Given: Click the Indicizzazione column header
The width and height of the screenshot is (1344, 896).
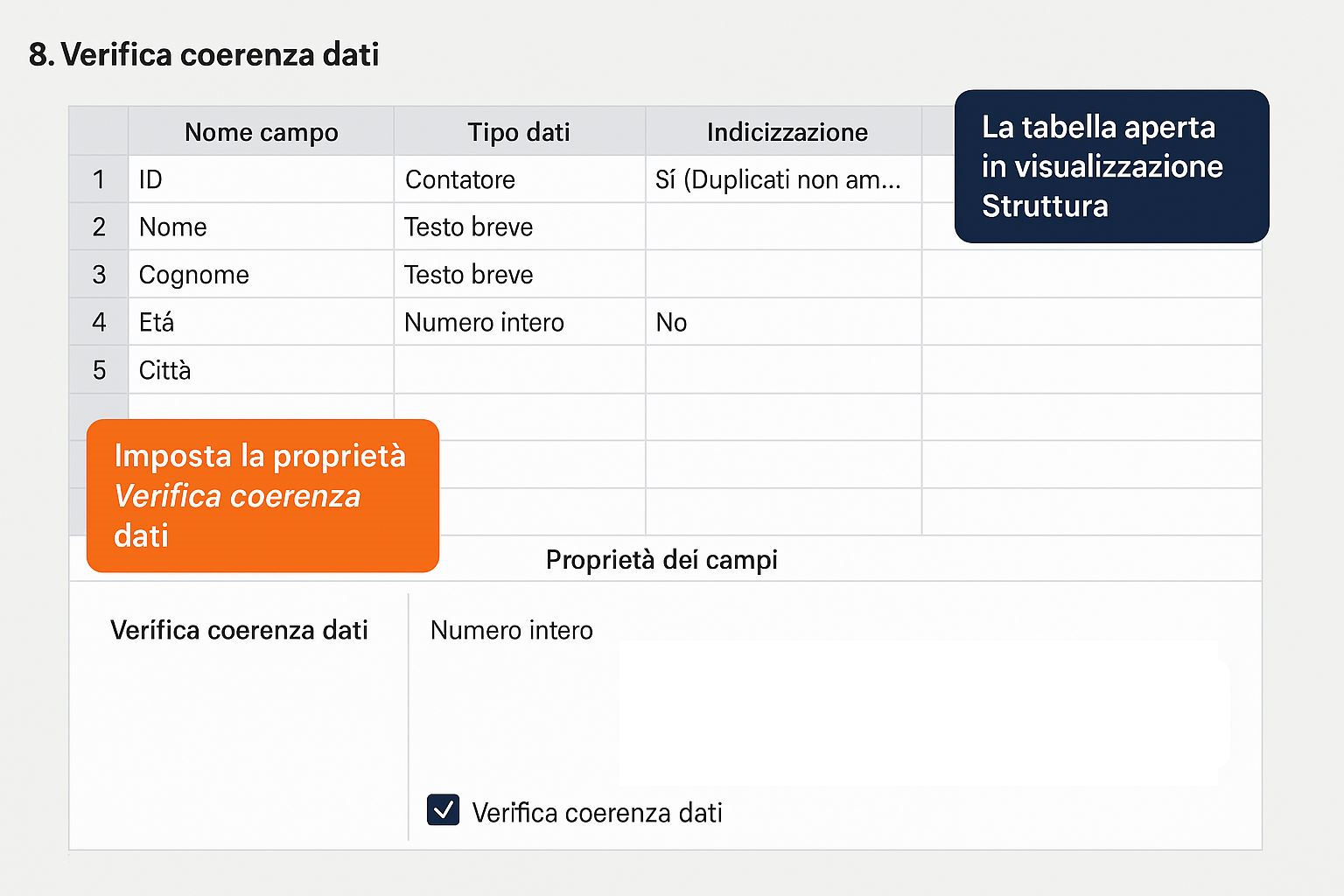Looking at the screenshot, I should pyautogui.click(x=787, y=132).
